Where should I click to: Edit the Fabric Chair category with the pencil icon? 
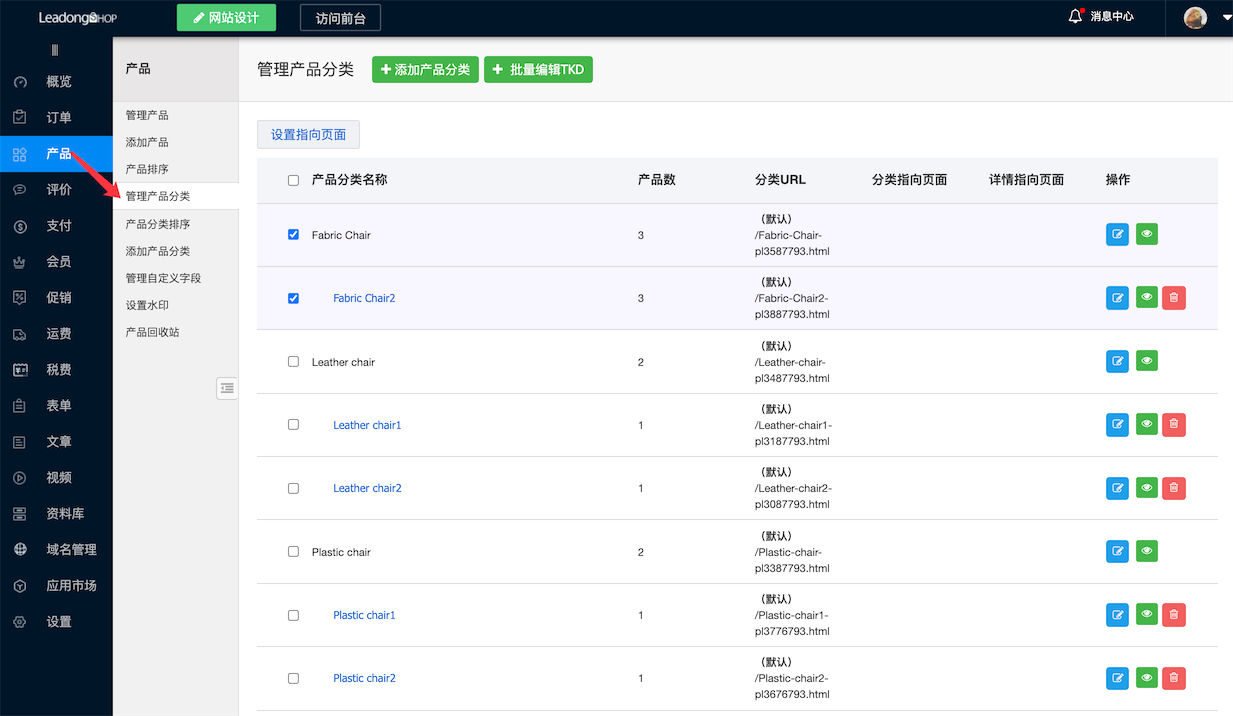point(1117,234)
